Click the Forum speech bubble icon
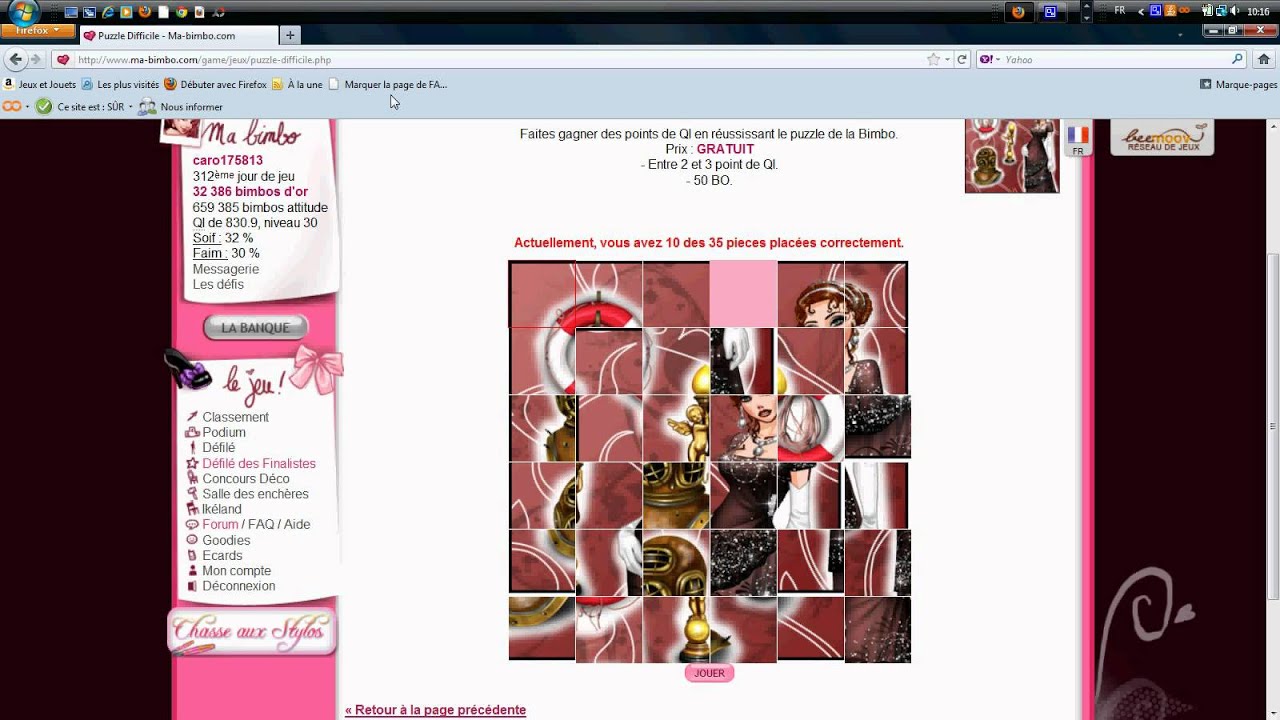1280x720 pixels. [191, 524]
